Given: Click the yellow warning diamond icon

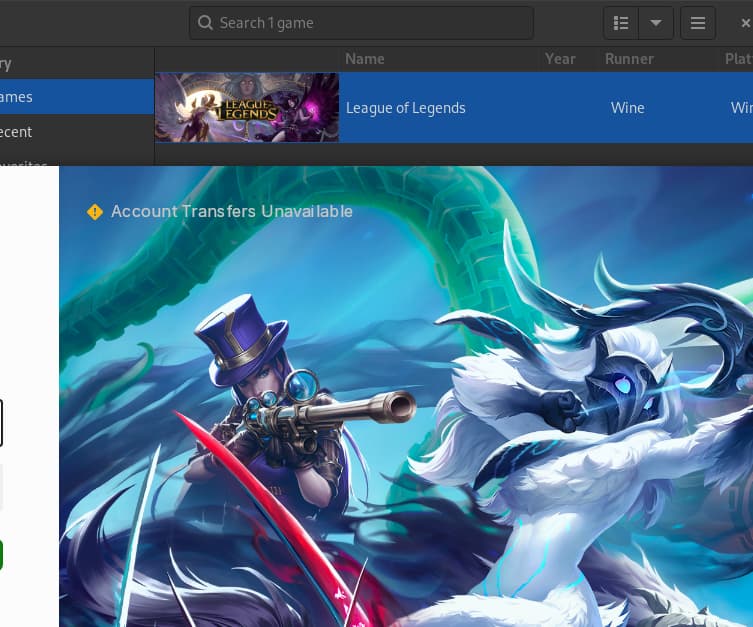Looking at the screenshot, I should pos(95,212).
